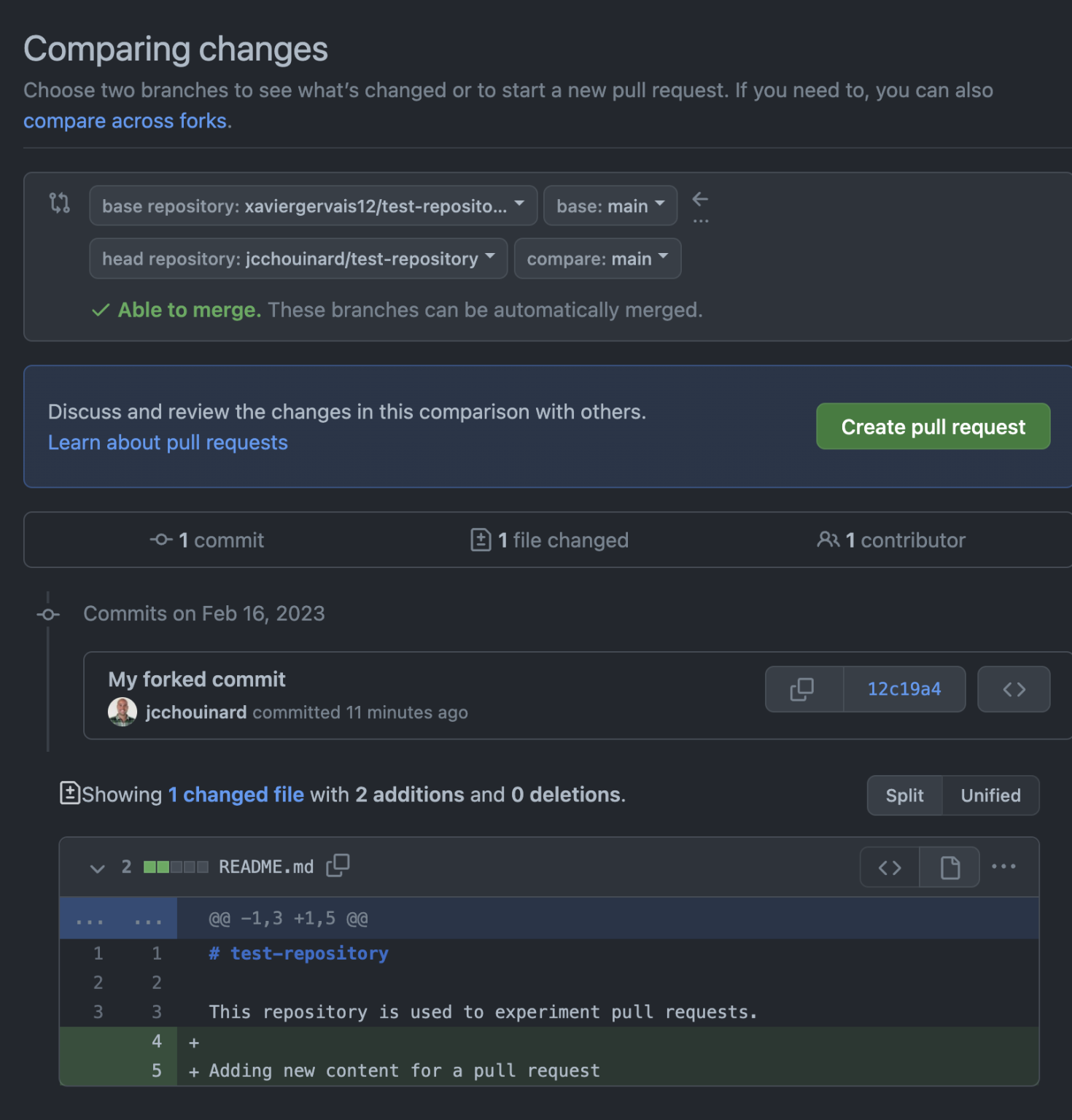Click the Create pull request button
This screenshot has height=1120, width=1072.
click(x=933, y=427)
